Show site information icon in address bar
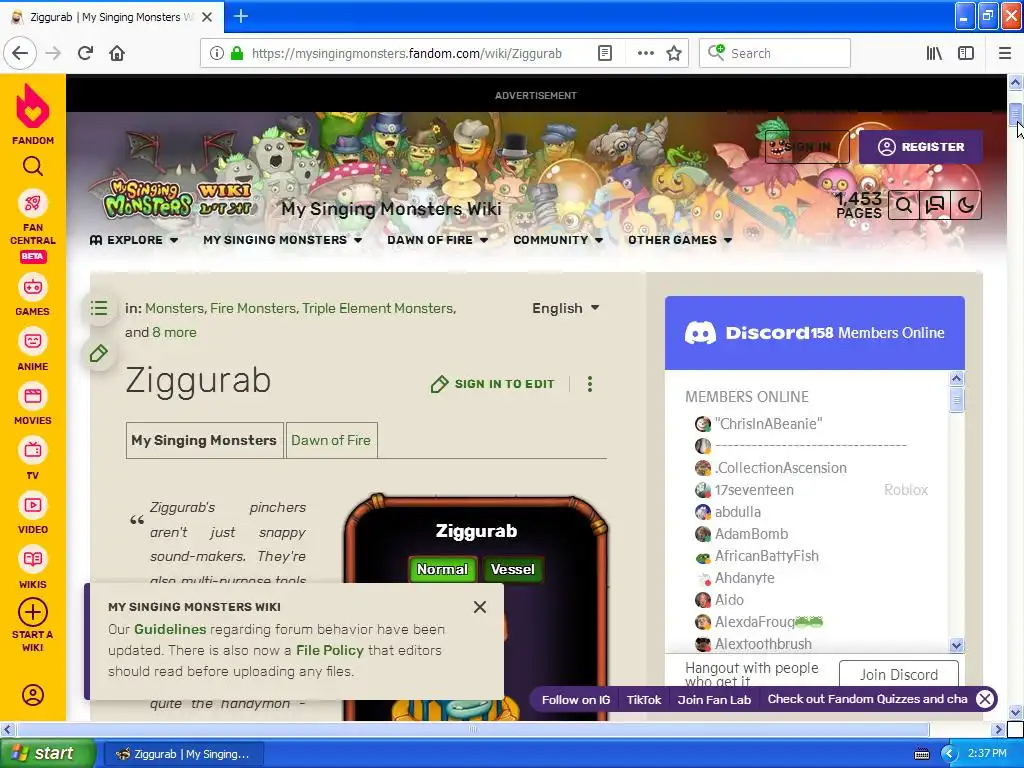Screen dimensions: 1024x768 click(x=217, y=54)
